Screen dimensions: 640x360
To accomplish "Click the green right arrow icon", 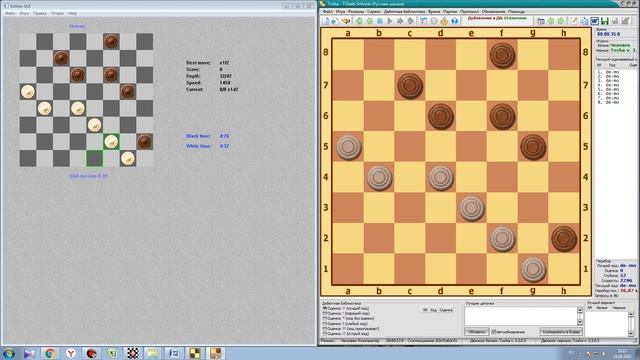I will pos(561,21).
